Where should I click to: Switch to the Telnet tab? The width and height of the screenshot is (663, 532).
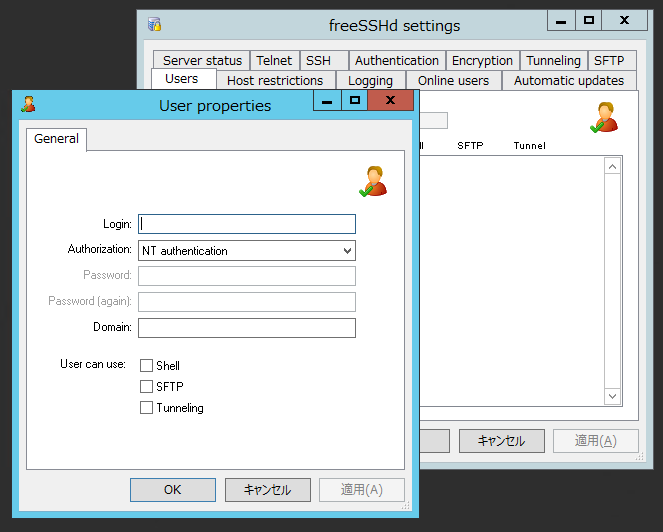click(275, 60)
